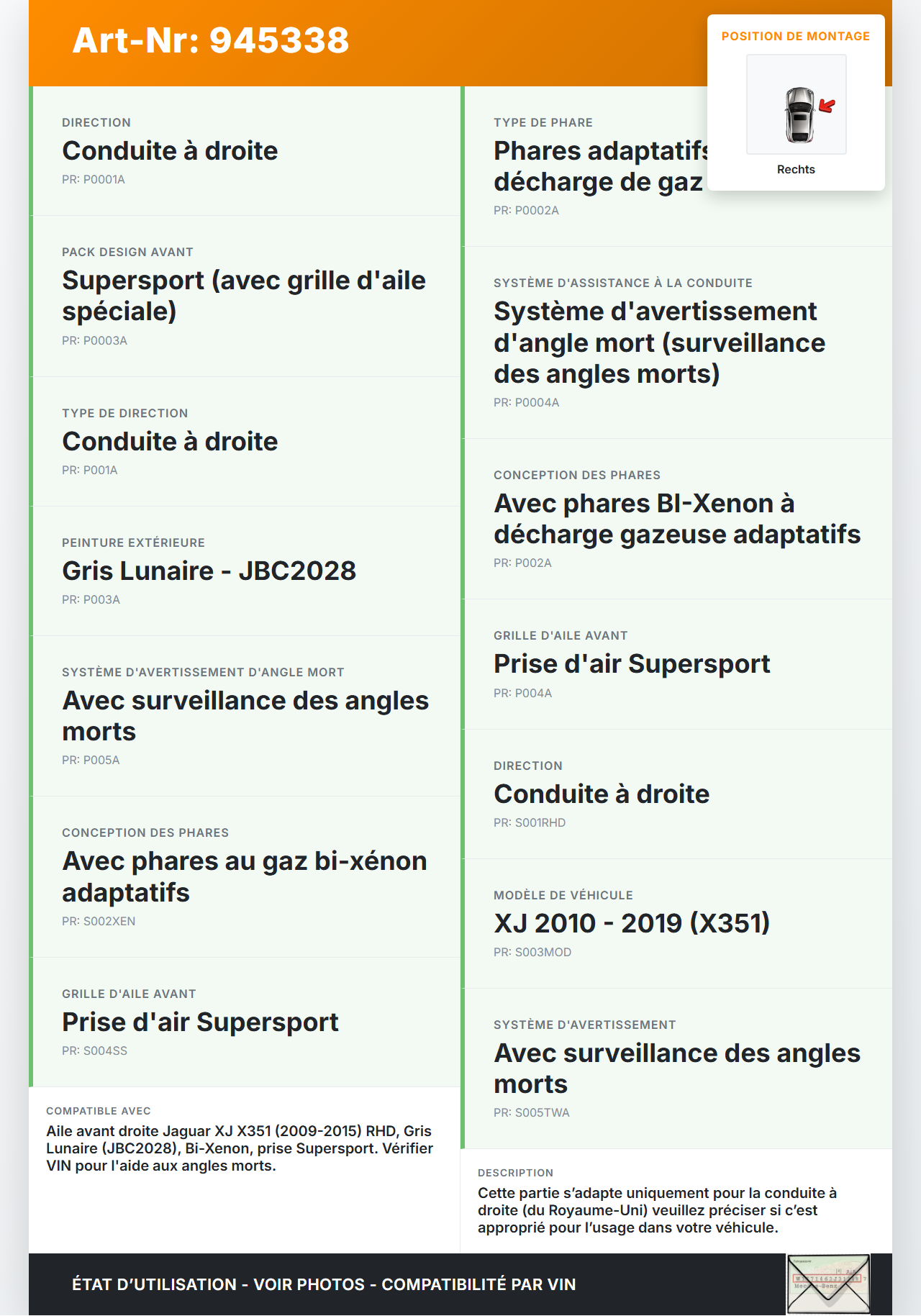Click the PR: S005TWA code

532,1113
